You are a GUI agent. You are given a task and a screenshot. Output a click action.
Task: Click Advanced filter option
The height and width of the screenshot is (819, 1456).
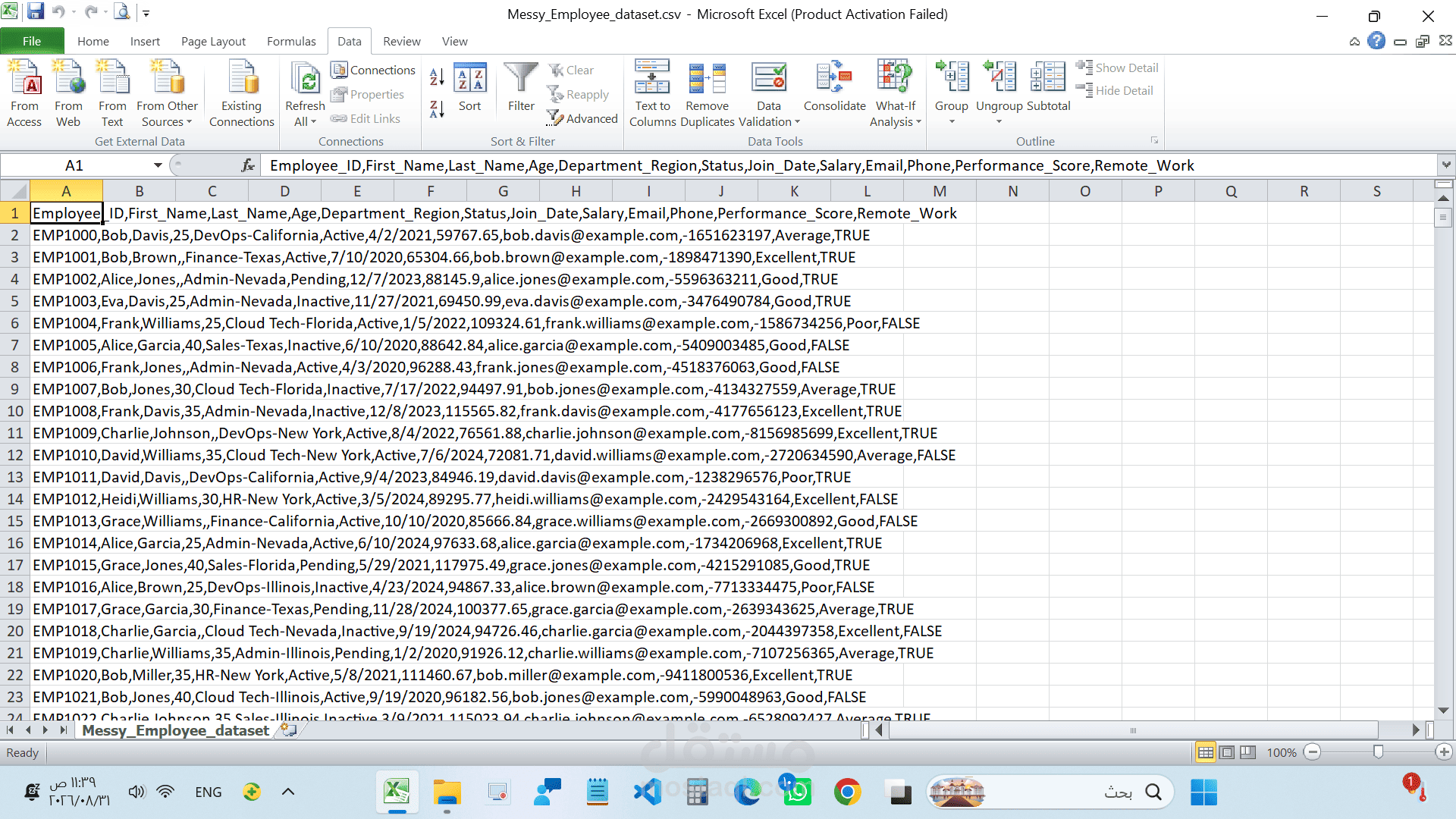582,118
